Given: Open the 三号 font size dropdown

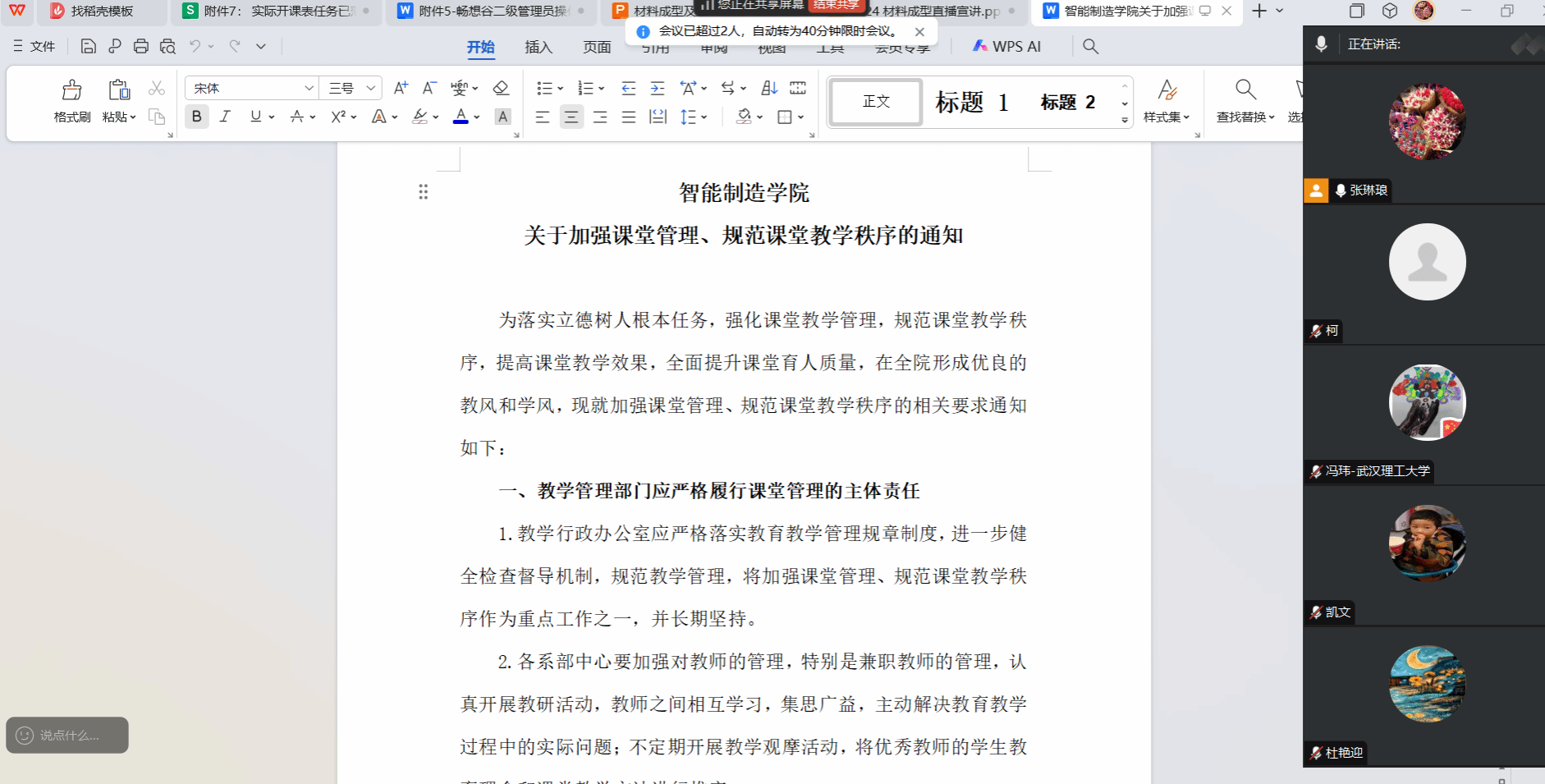Looking at the screenshot, I should [x=370, y=88].
